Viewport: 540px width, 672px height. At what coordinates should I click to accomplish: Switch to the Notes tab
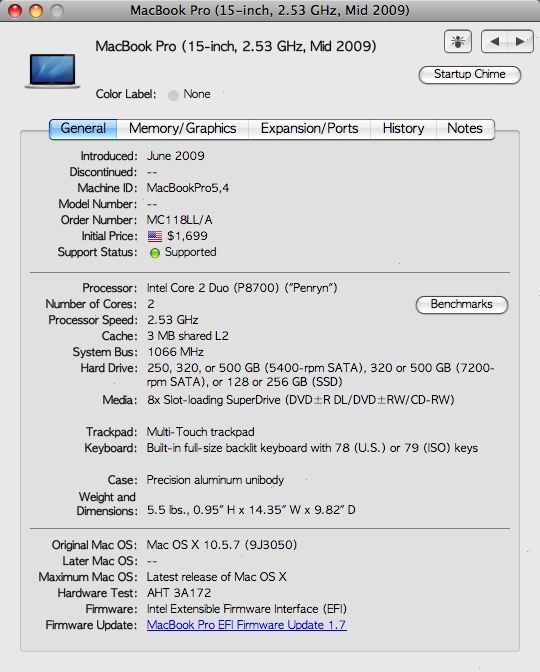[465, 129]
